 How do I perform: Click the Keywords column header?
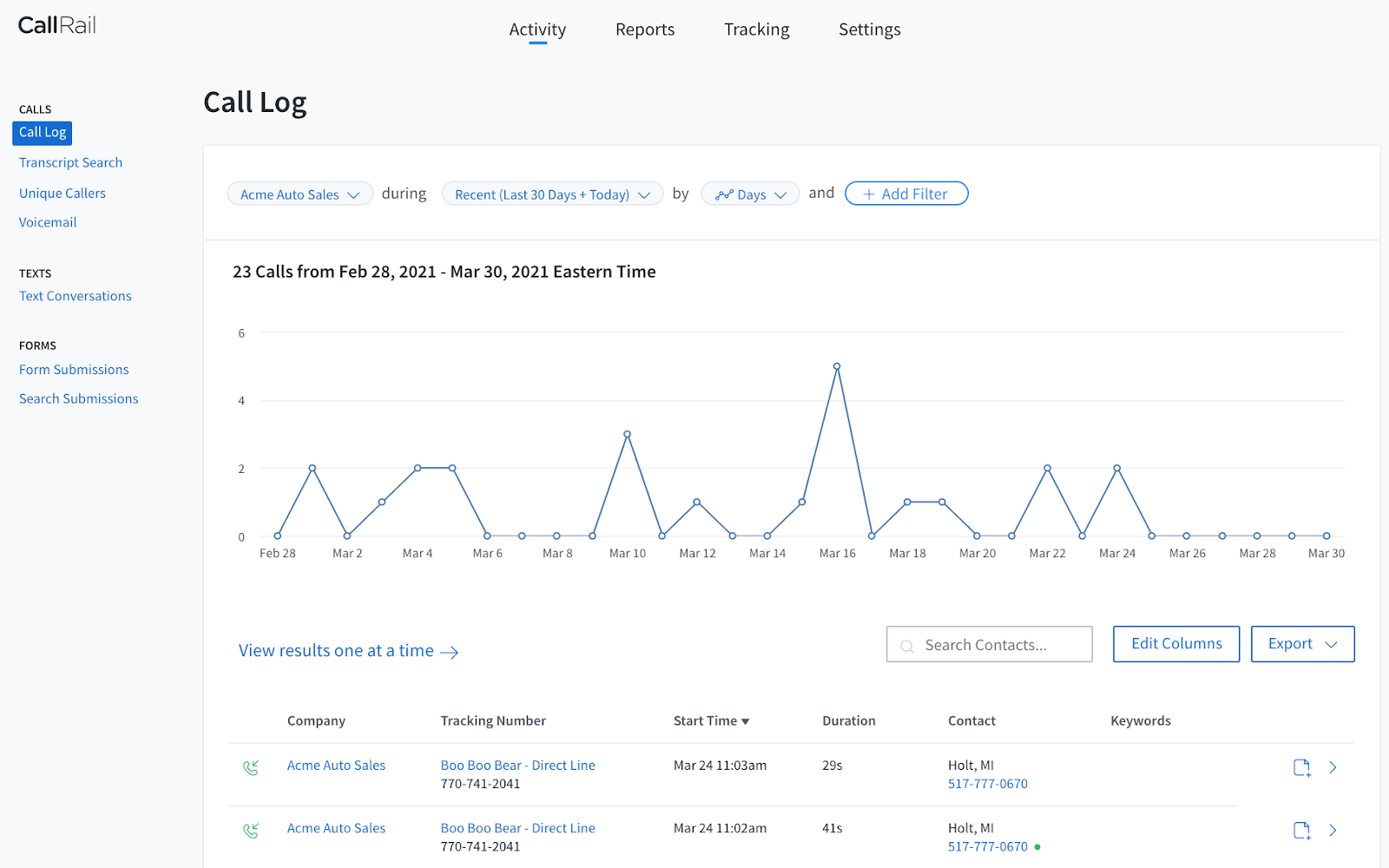[1141, 720]
